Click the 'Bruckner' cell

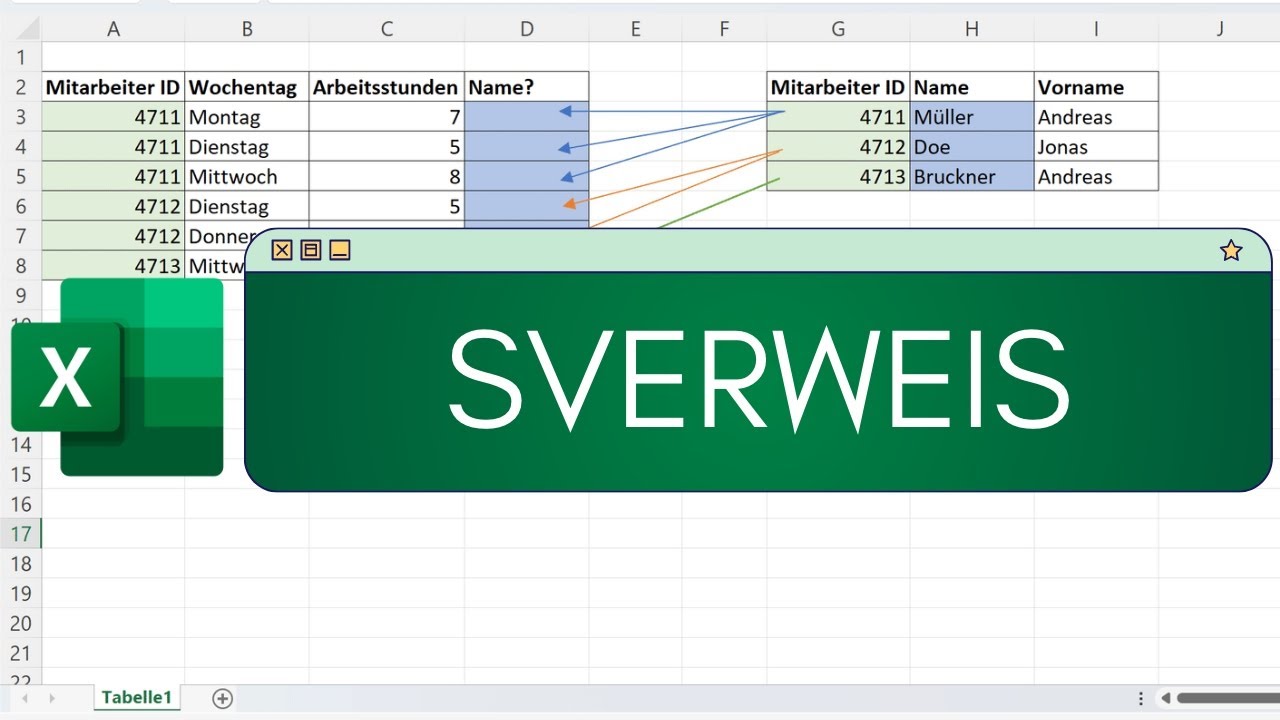(x=972, y=176)
